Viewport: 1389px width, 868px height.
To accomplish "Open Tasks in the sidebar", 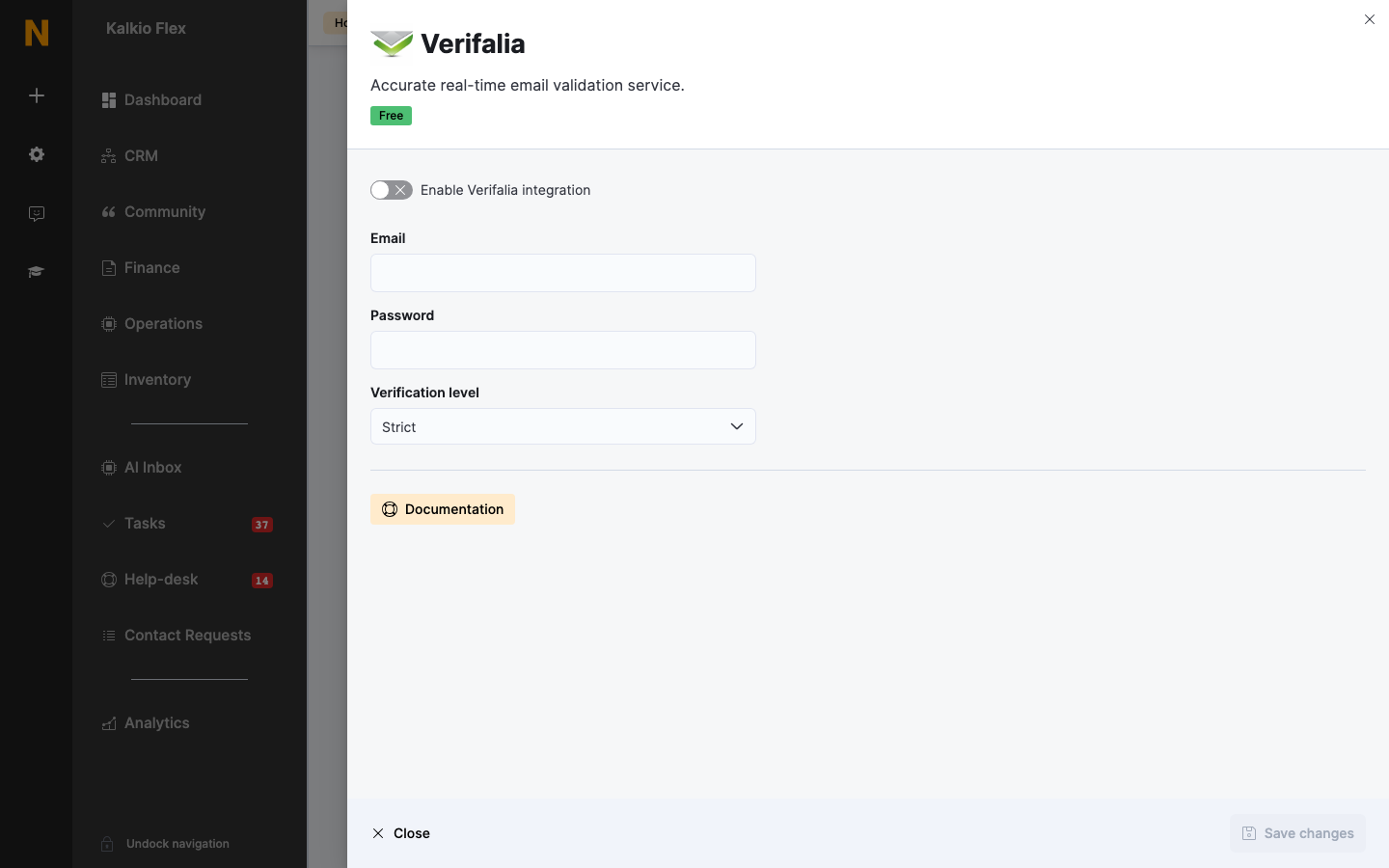I will click(x=145, y=524).
